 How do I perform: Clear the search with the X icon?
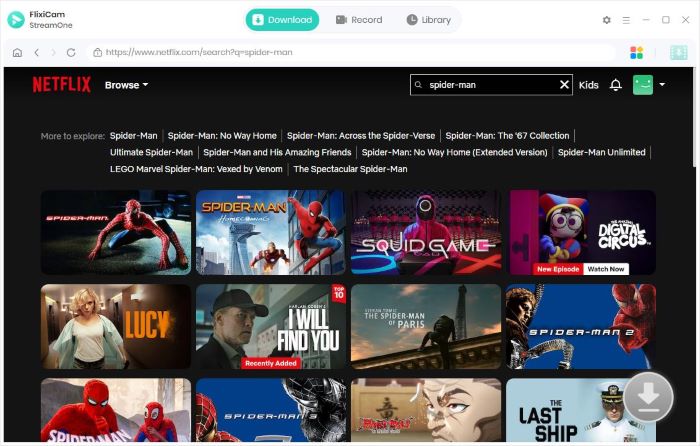tap(564, 84)
